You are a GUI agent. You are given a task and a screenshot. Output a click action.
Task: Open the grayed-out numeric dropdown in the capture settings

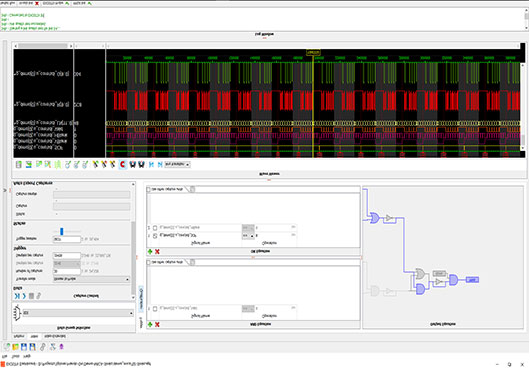tap(67, 264)
